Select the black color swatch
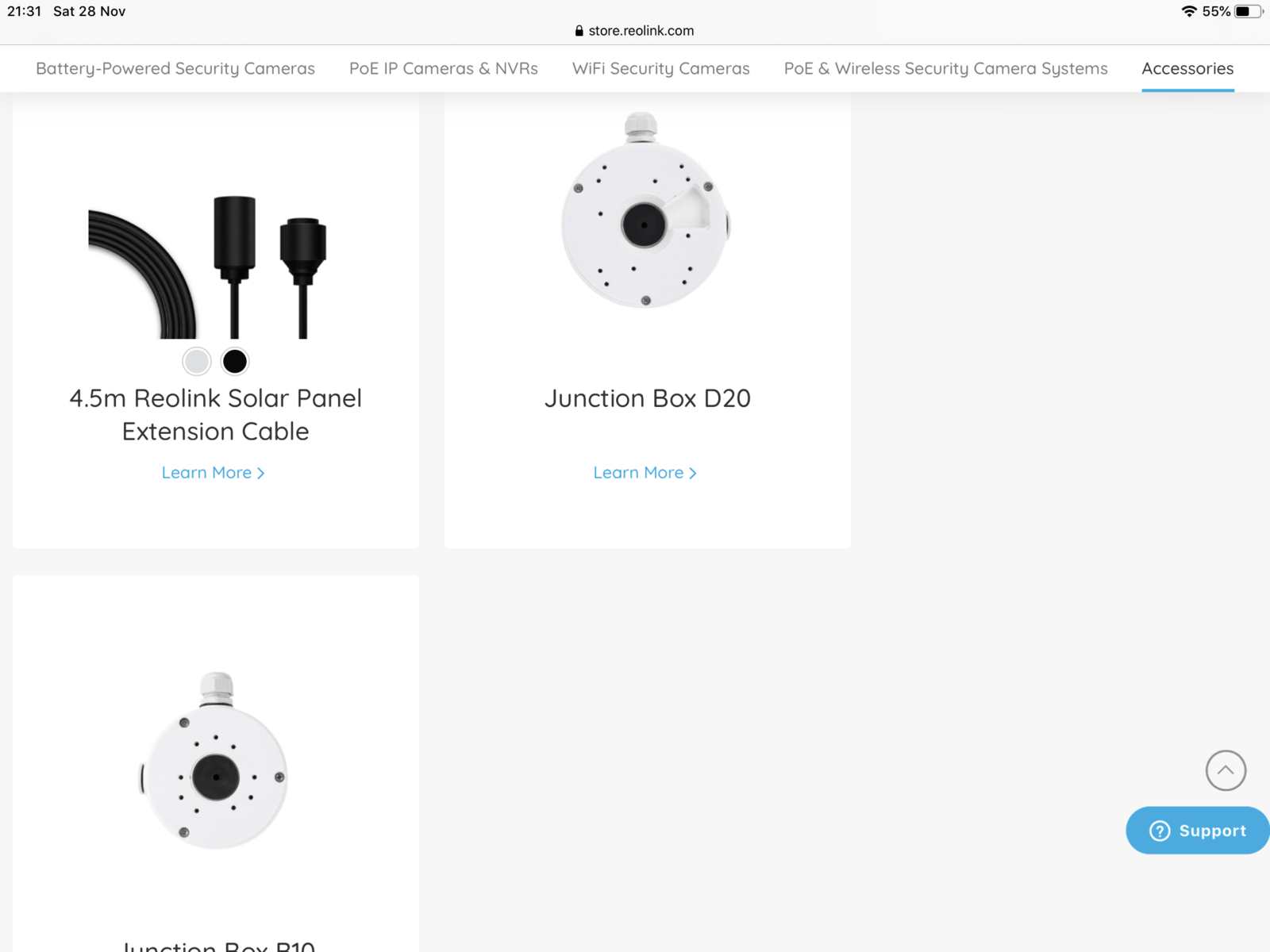 [235, 362]
